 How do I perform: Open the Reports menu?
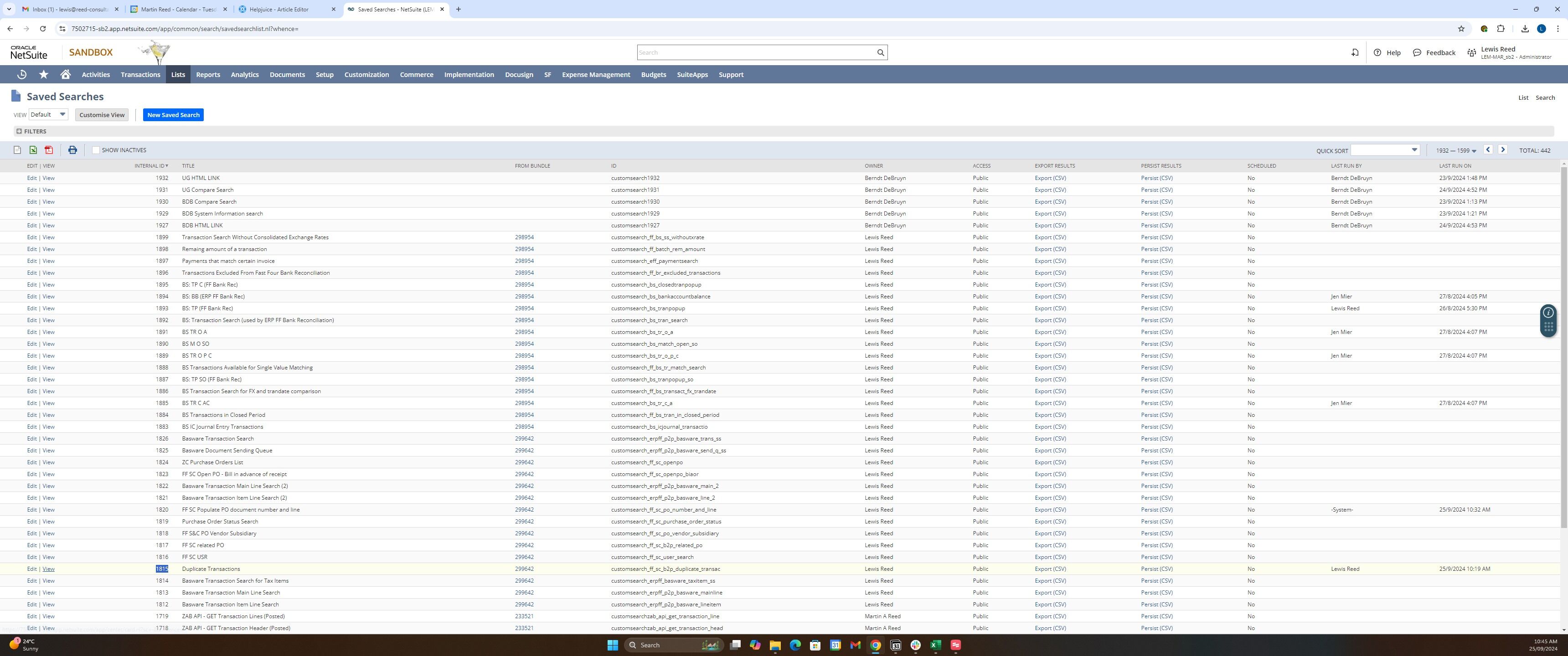[207, 74]
